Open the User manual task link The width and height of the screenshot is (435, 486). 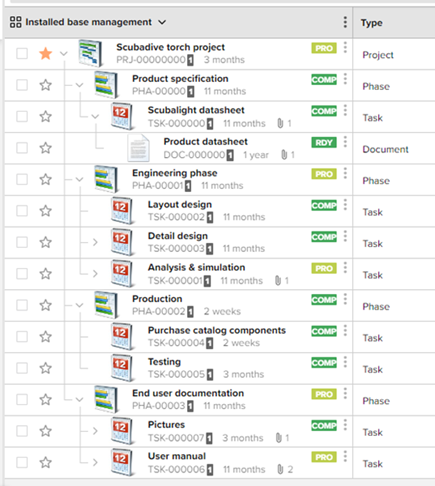(x=177, y=456)
